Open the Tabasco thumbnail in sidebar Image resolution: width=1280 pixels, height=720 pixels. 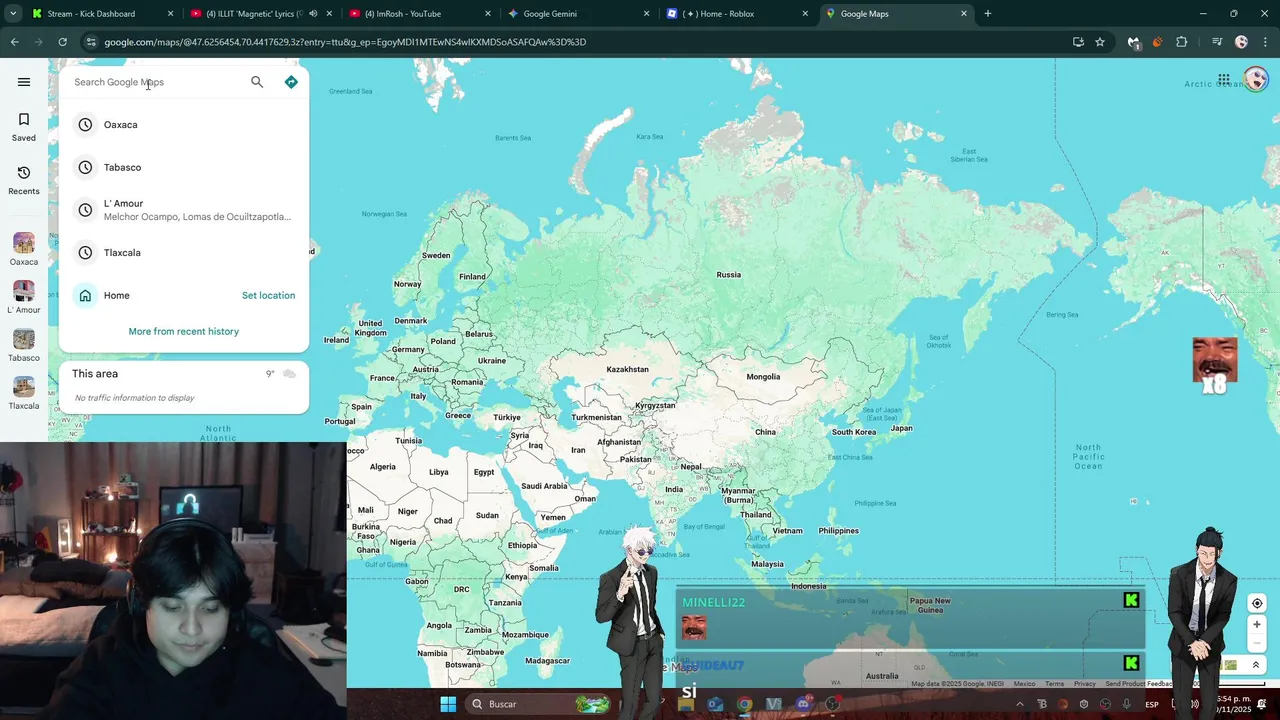tap(24, 345)
